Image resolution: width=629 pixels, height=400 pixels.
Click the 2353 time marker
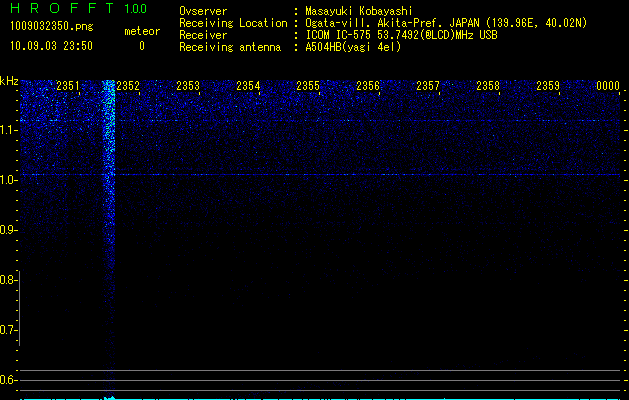click(x=188, y=86)
